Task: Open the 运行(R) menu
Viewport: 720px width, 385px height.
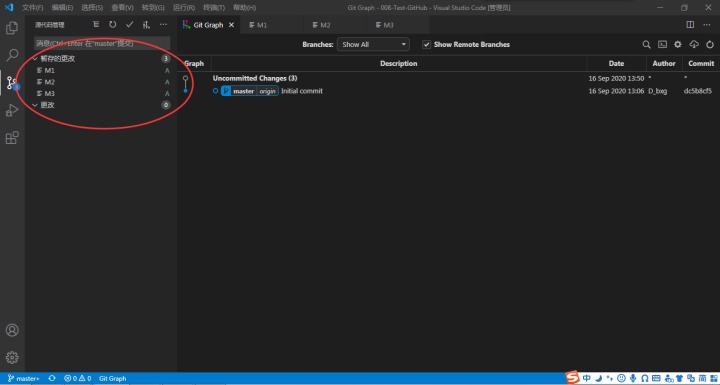Action: coord(184,8)
